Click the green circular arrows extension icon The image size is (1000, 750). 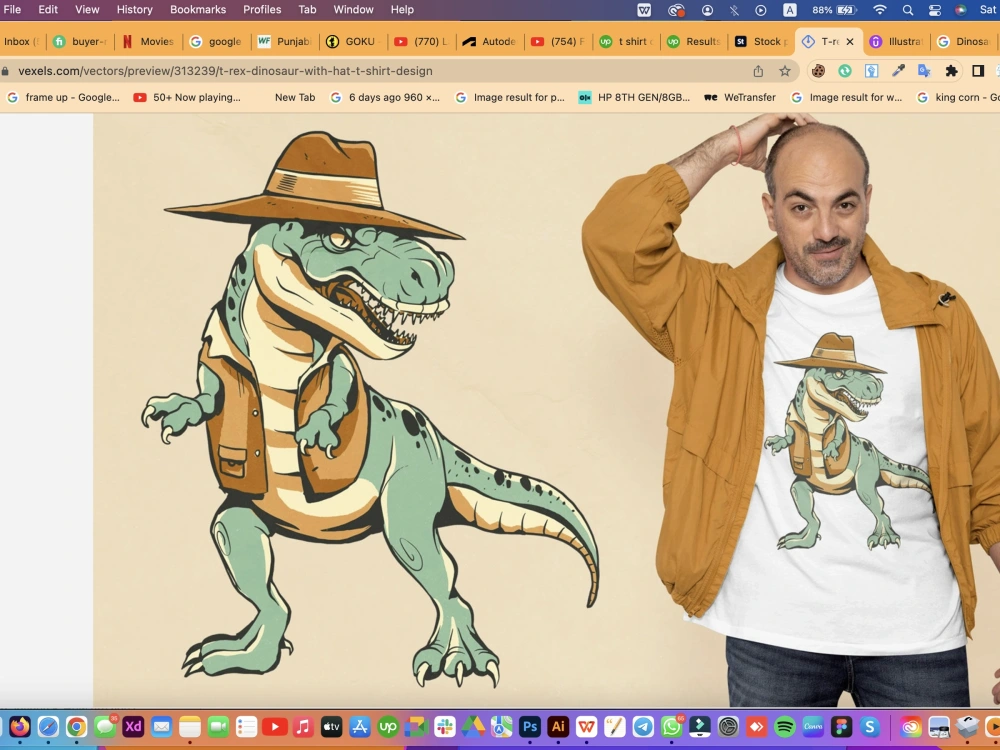click(x=844, y=71)
